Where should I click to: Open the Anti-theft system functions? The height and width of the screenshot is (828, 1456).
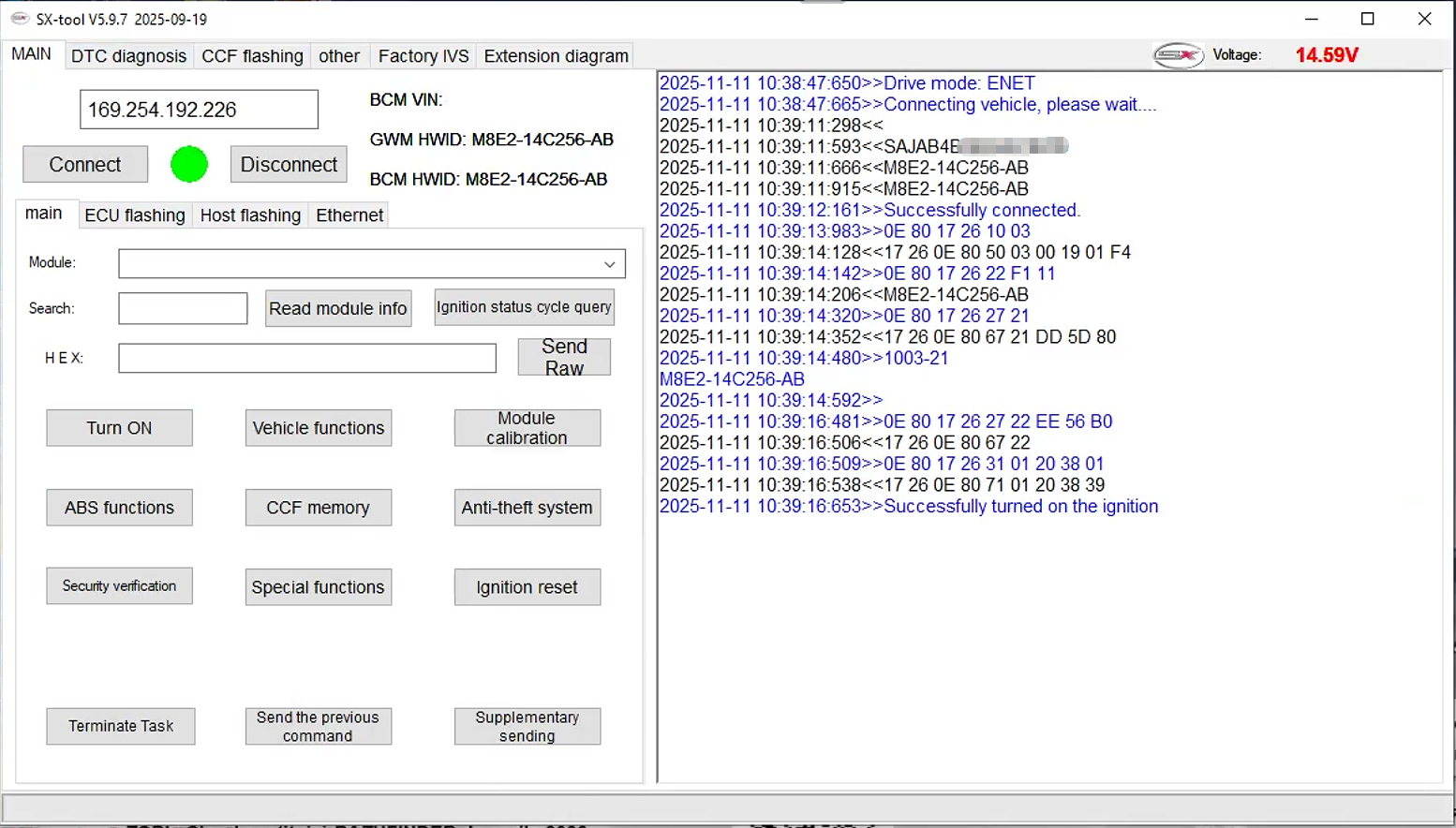(527, 508)
